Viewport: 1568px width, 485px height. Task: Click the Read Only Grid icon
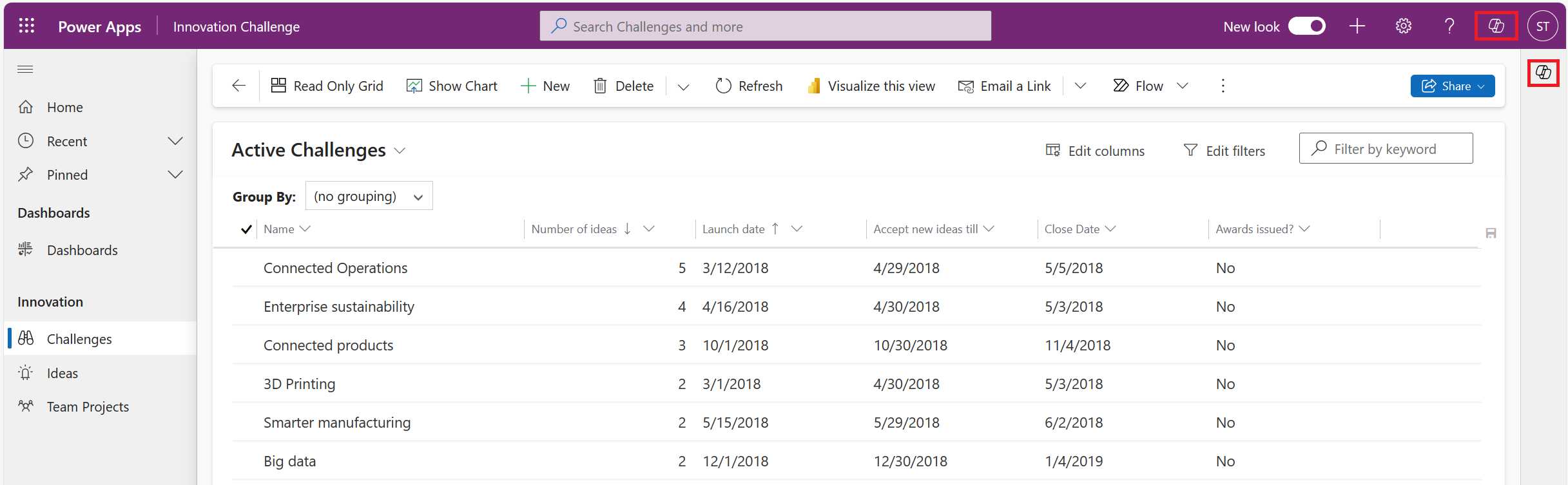[278, 86]
